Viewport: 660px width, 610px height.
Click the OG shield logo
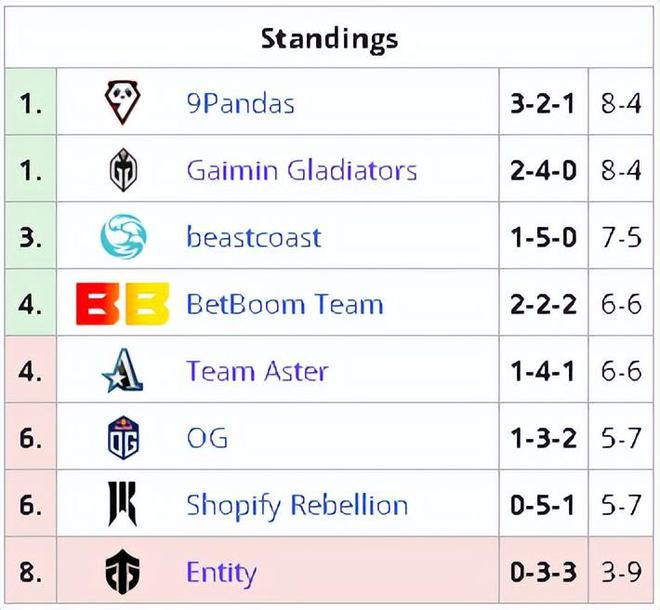pos(123,437)
